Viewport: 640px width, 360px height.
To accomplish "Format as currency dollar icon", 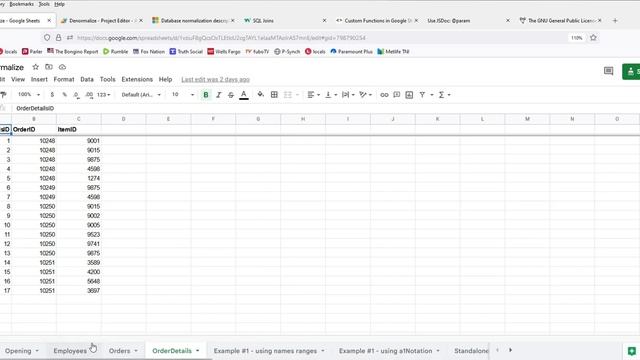I will pos(52,95).
